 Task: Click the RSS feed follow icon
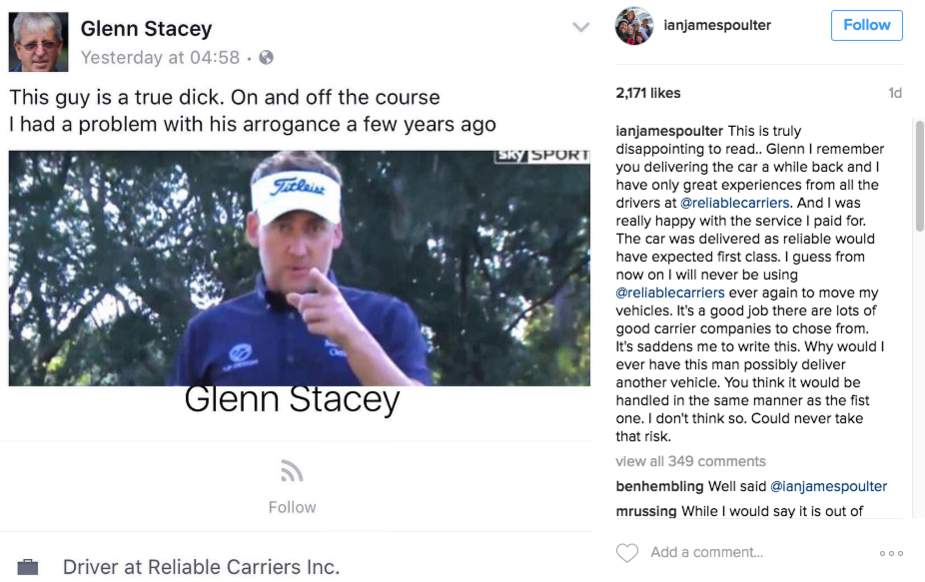pyautogui.click(x=292, y=472)
